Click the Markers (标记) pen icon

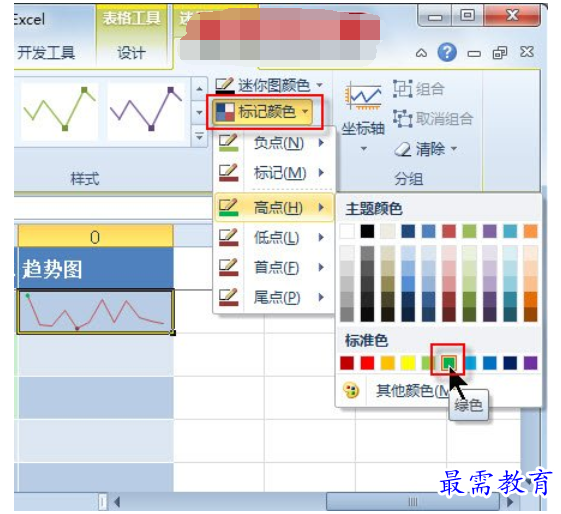point(229,172)
